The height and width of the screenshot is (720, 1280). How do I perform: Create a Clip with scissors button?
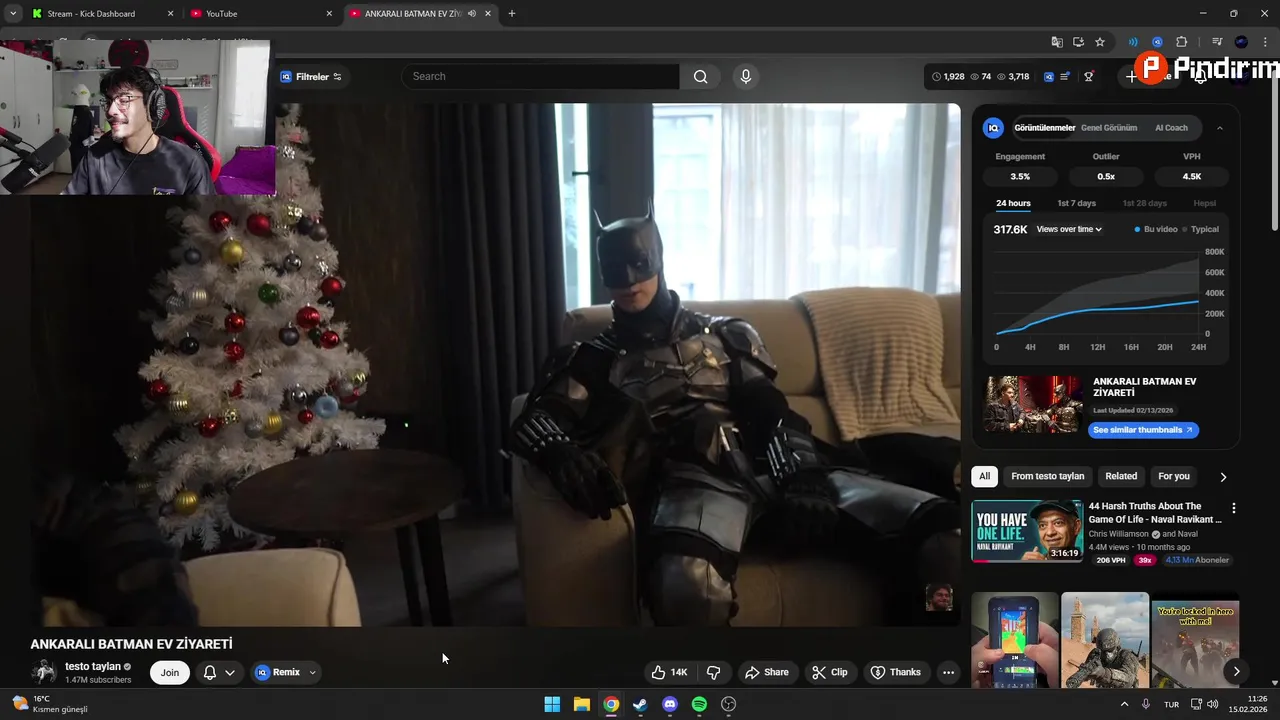[x=830, y=672]
